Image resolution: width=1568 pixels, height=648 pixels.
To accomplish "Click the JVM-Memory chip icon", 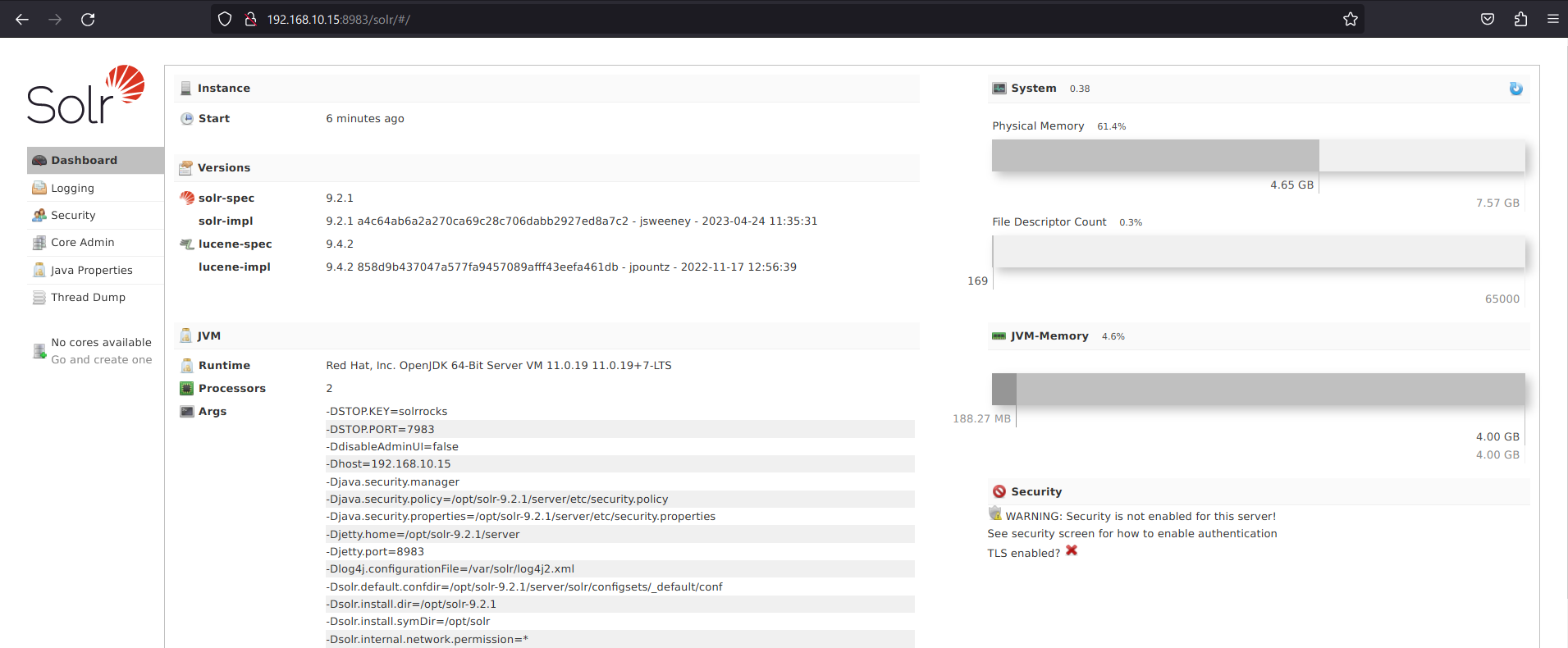I will (x=999, y=336).
